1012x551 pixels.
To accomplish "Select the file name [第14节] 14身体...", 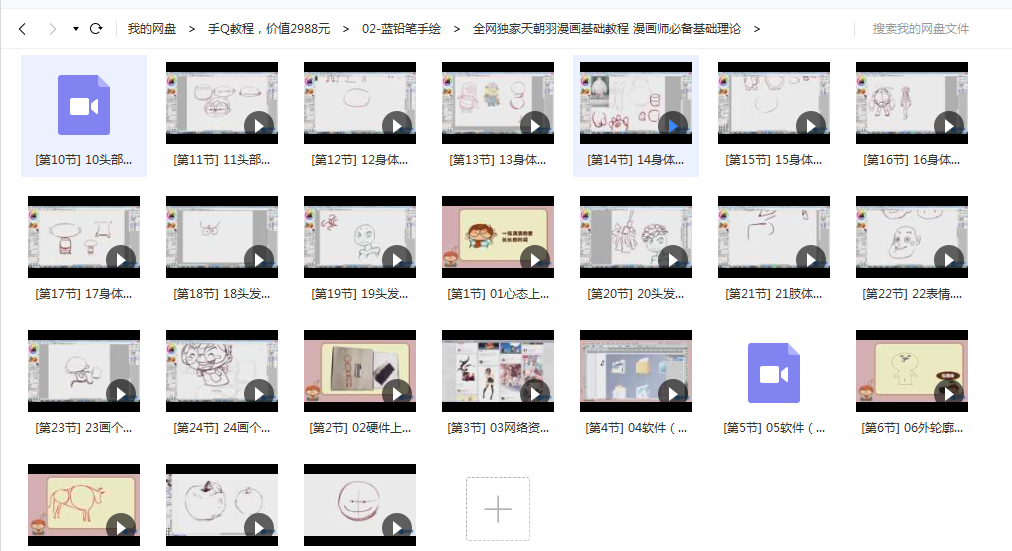I will [x=636, y=160].
